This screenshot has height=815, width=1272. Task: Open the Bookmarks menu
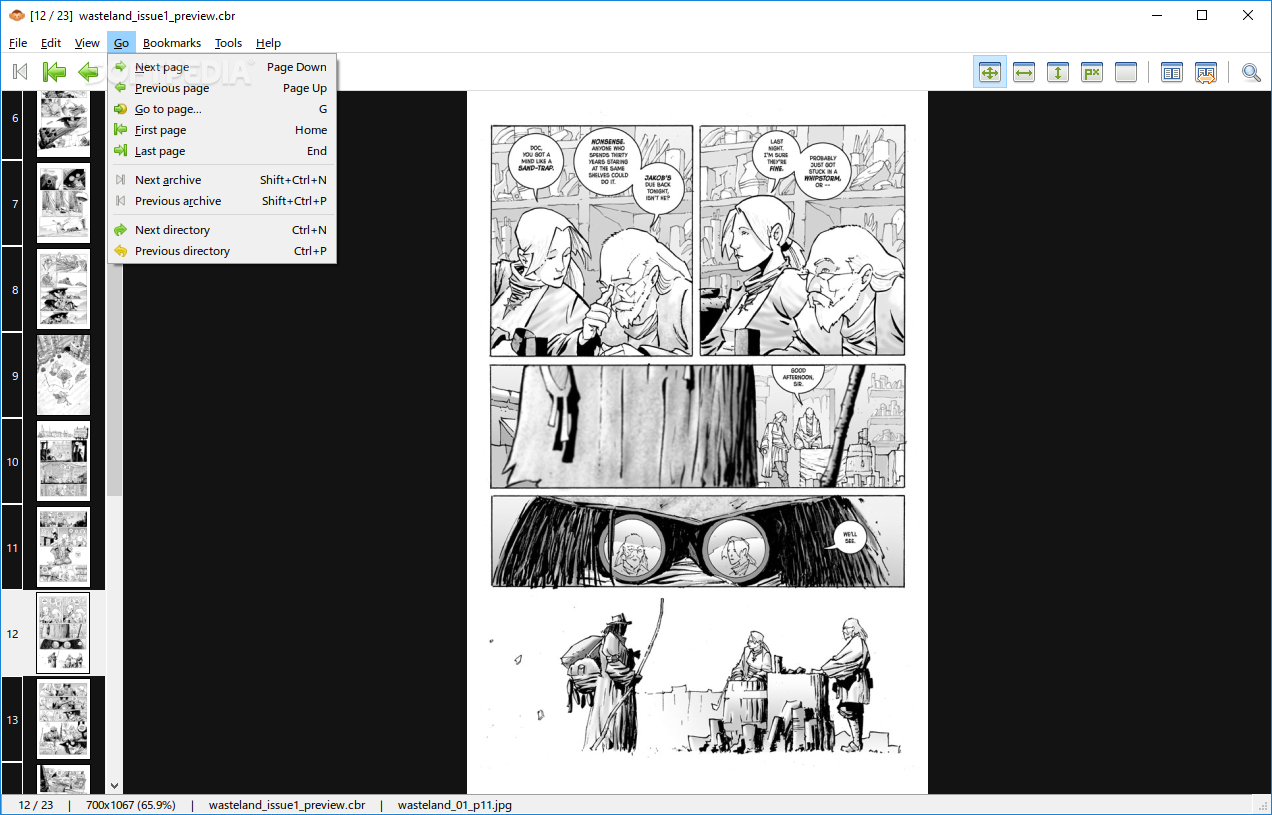[172, 43]
